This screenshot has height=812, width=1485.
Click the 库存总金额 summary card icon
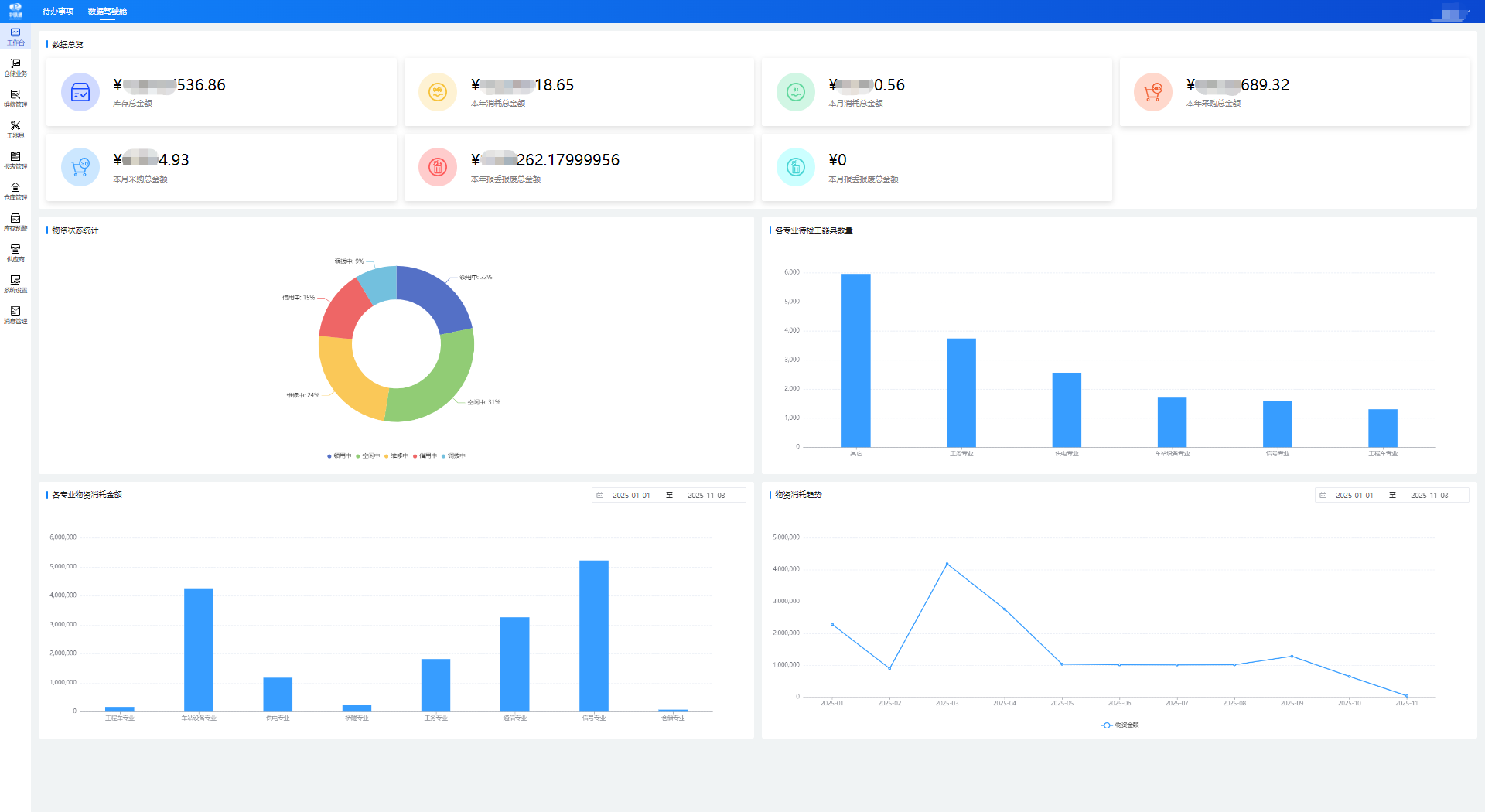(x=80, y=93)
